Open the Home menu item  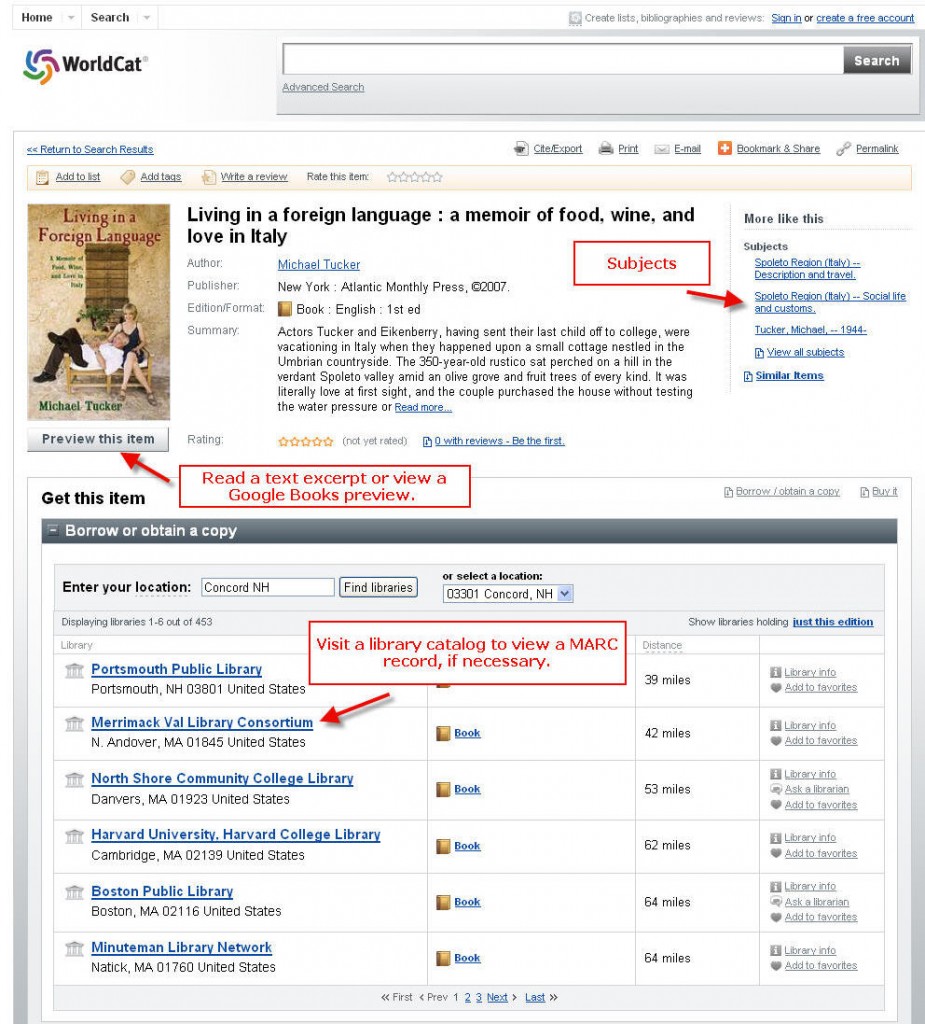[37, 18]
